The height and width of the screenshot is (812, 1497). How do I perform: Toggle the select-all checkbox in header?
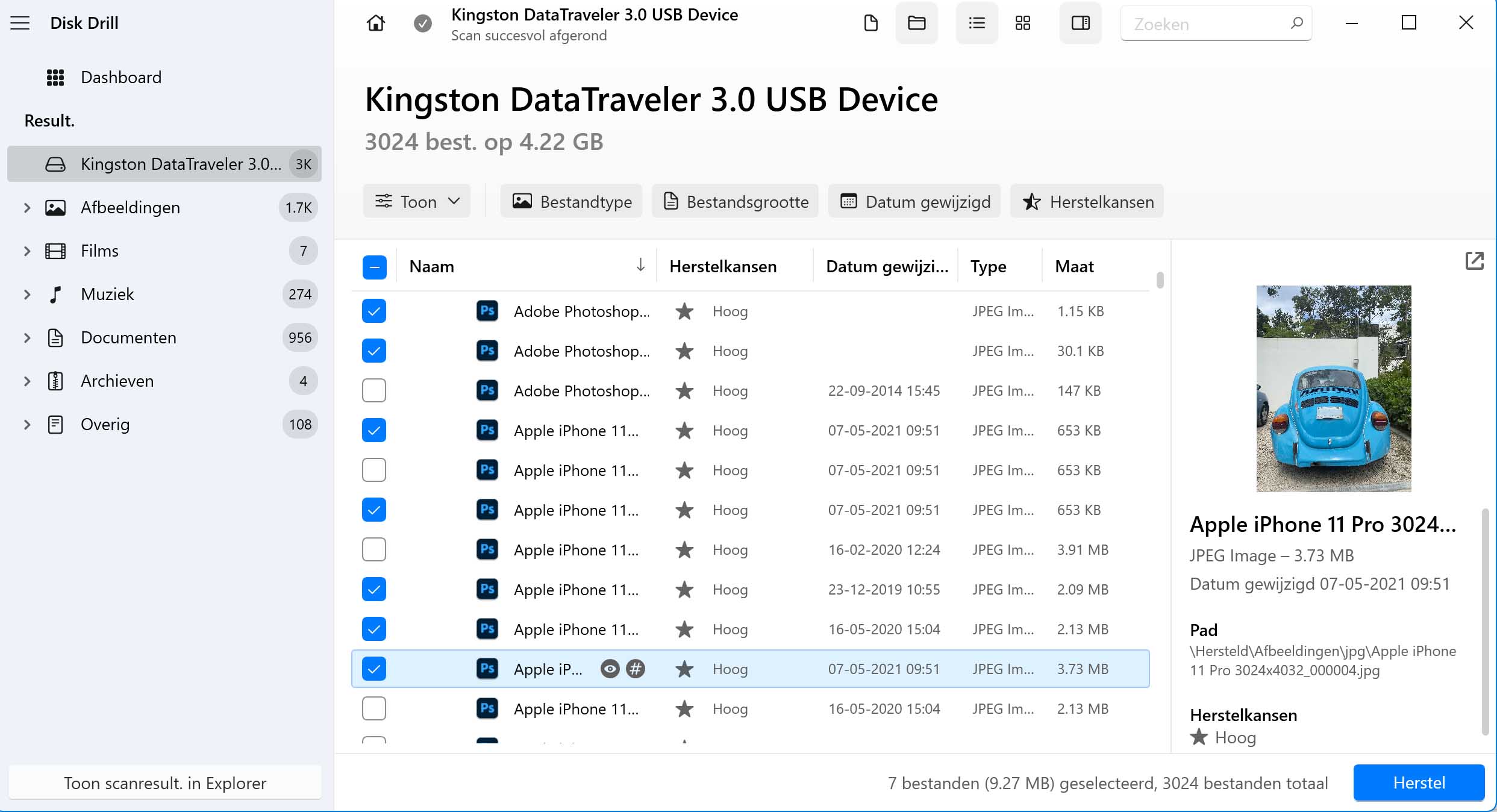[374, 267]
